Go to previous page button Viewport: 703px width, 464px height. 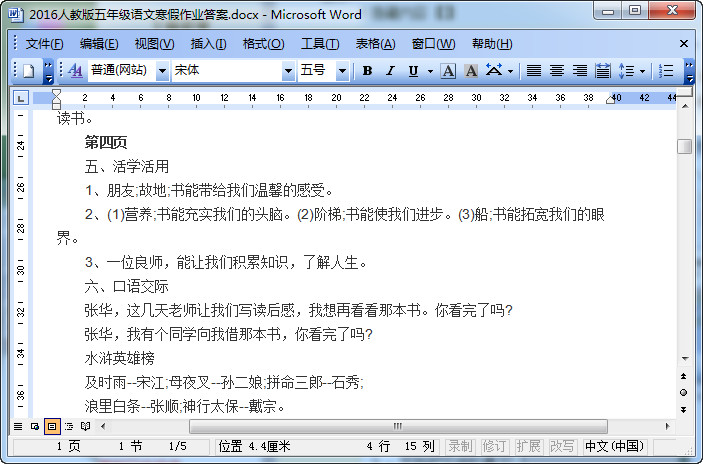tap(683, 376)
